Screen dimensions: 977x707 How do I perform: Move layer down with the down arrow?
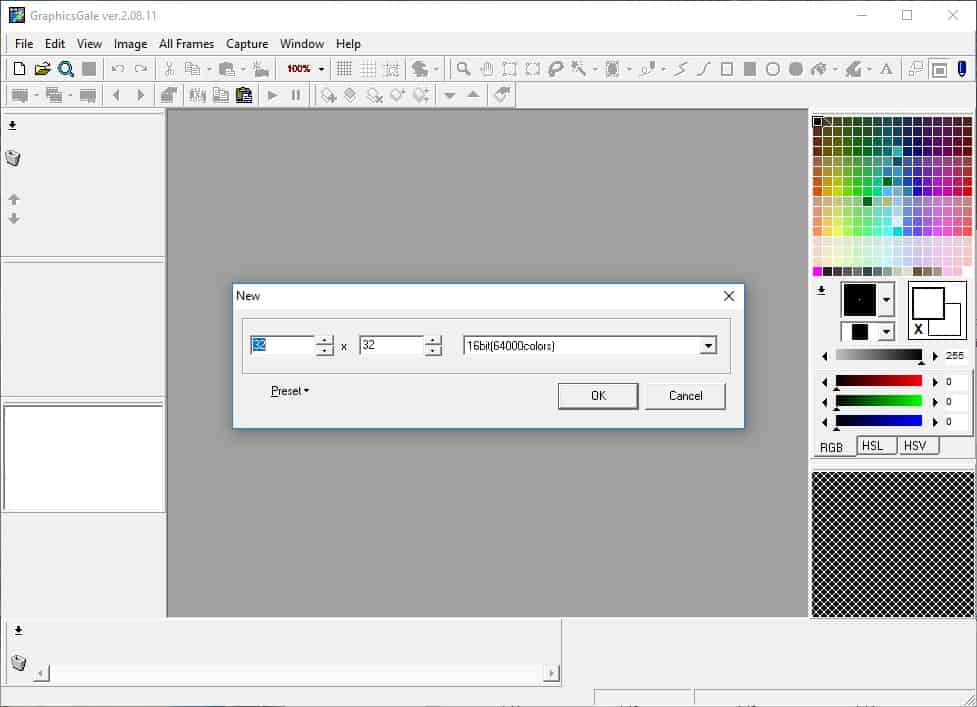pos(14,219)
